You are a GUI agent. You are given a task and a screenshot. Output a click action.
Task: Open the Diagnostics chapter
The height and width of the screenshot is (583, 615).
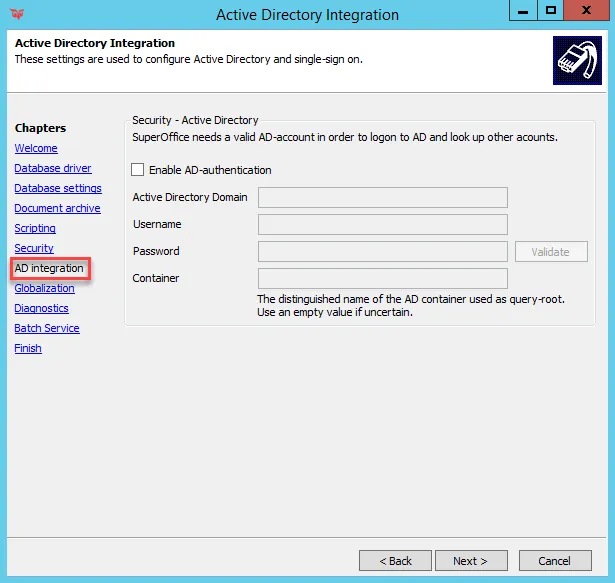pyautogui.click(x=41, y=308)
